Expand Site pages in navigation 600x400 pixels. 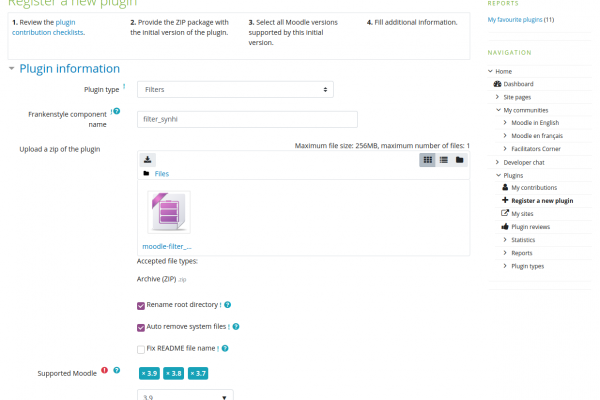[497, 97]
